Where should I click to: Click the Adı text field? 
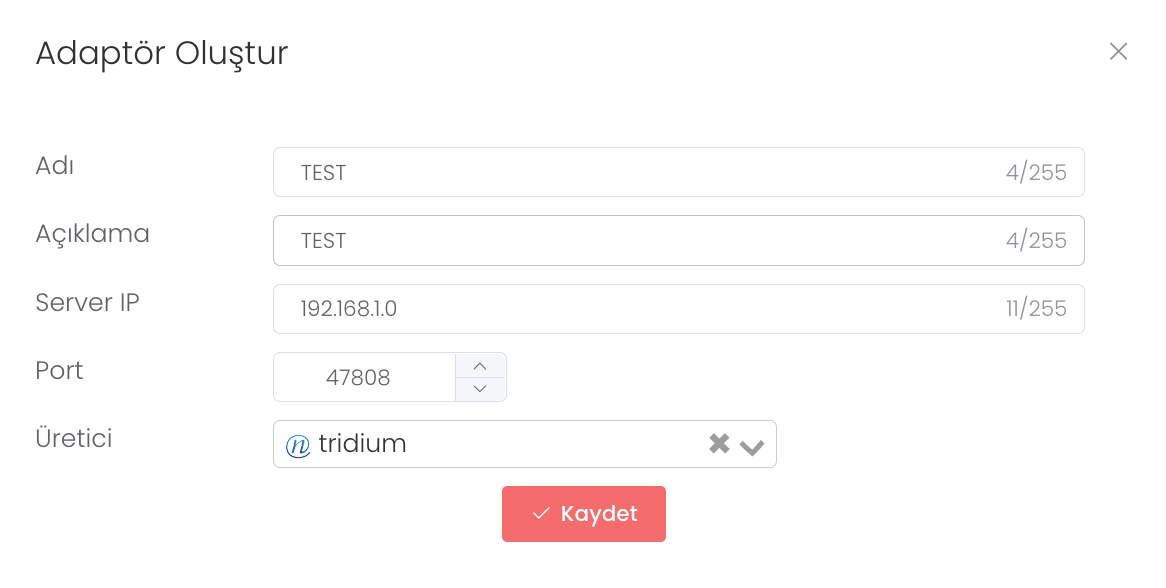tap(640, 173)
